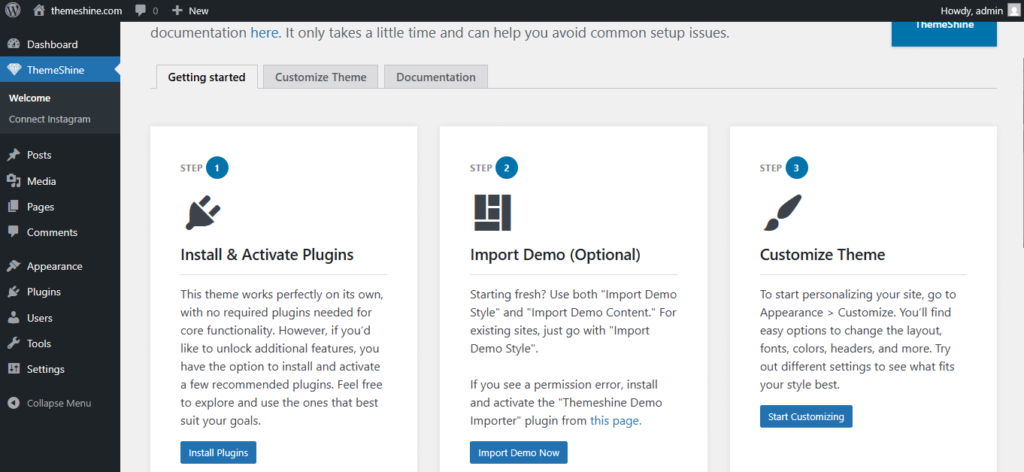Select Connect Instagram submenu item
Image resolution: width=1024 pixels, height=472 pixels.
click(x=50, y=119)
